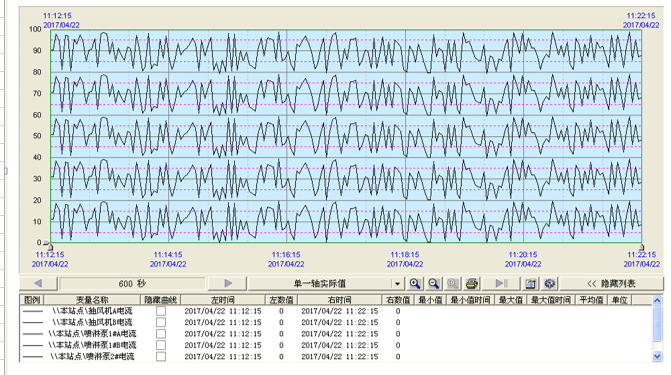Click the list scrollbar up arrow
The height and width of the screenshot is (375, 671).
click(657, 301)
